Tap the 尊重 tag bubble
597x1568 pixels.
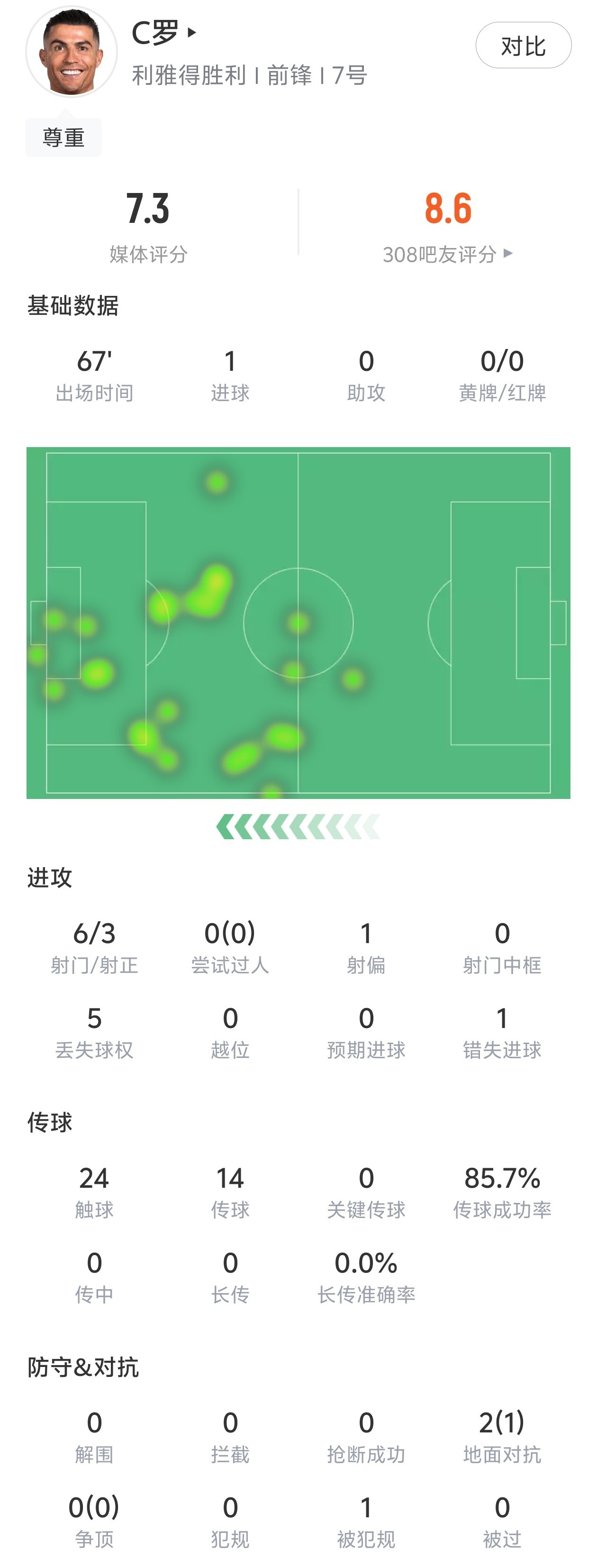tap(63, 138)
